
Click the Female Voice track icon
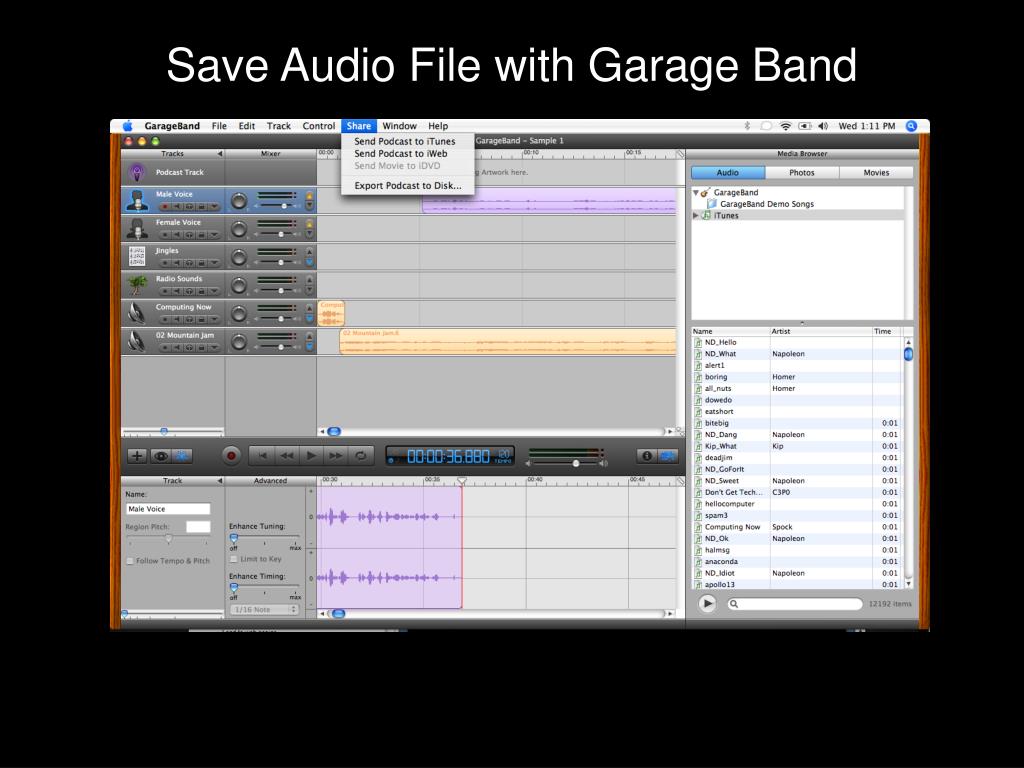tap(136, 229)
